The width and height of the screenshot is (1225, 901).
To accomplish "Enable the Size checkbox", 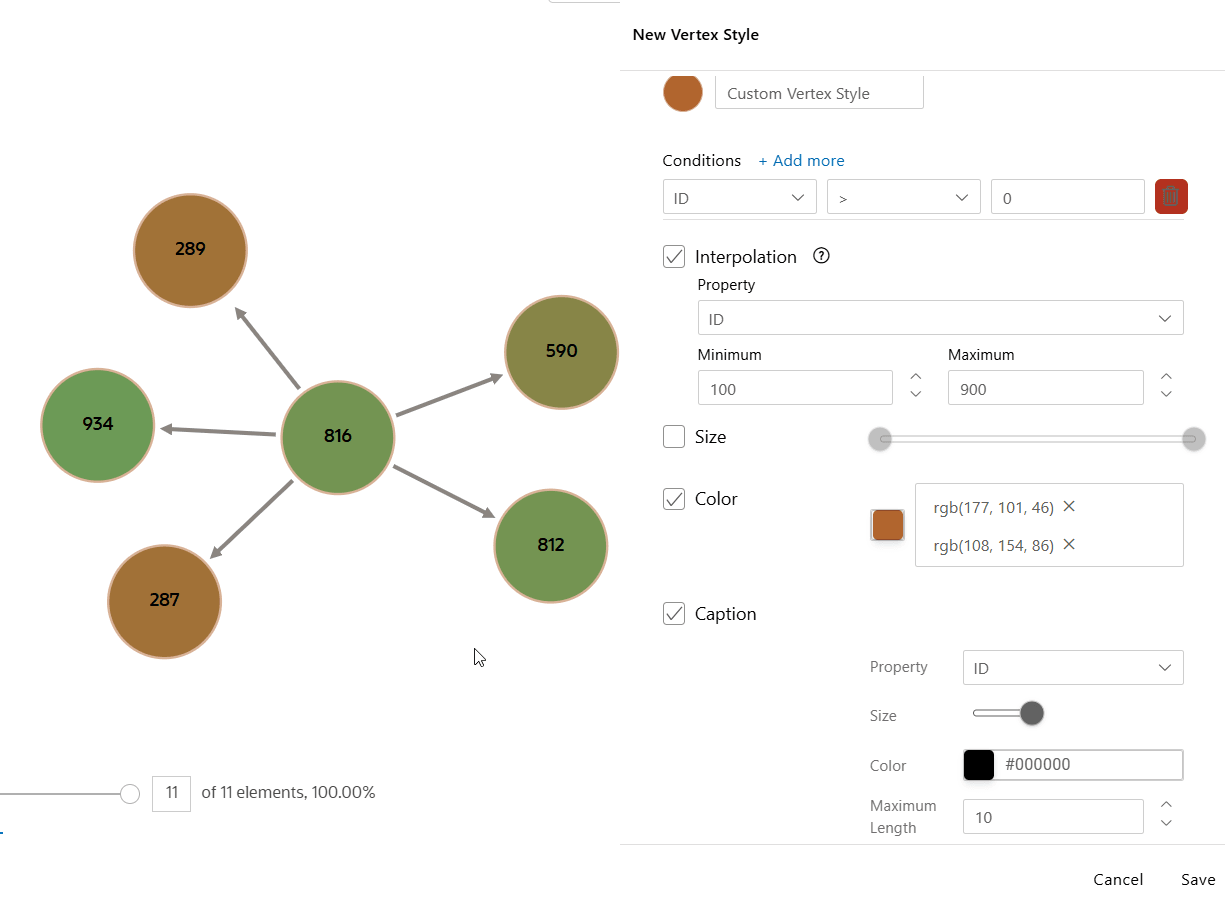I will pyautogui.click(x=674, y=437).
